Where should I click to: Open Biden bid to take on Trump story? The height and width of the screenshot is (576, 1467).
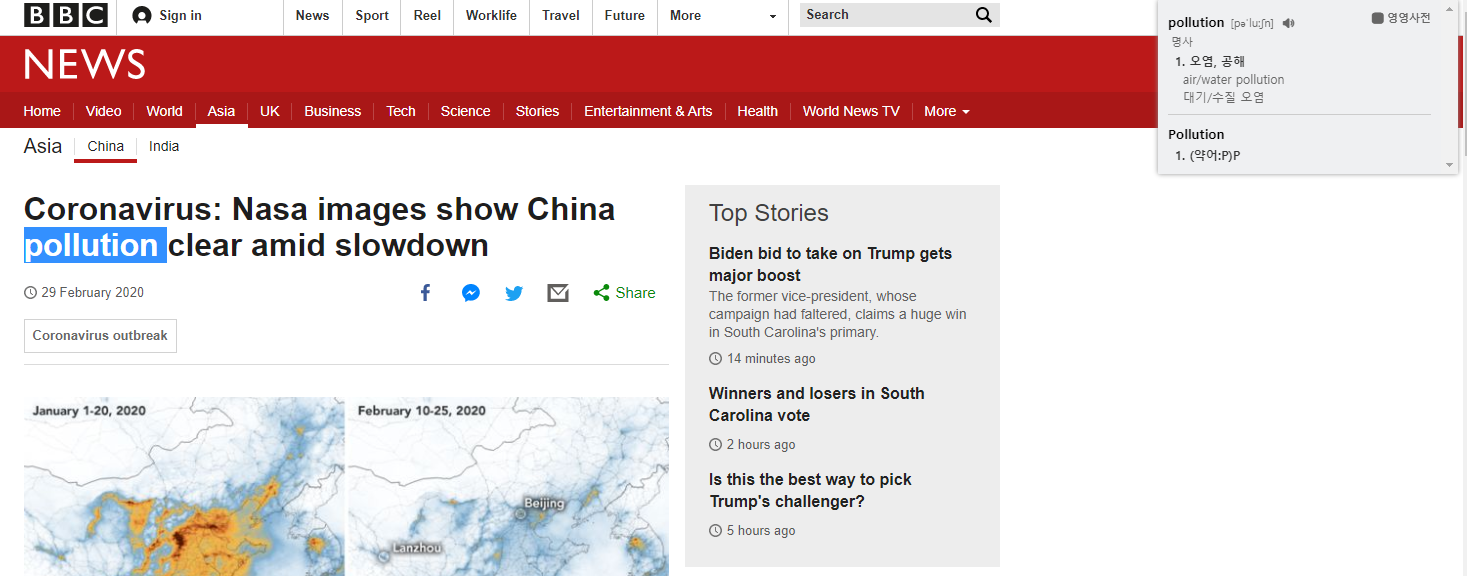(x=830, y=264)
